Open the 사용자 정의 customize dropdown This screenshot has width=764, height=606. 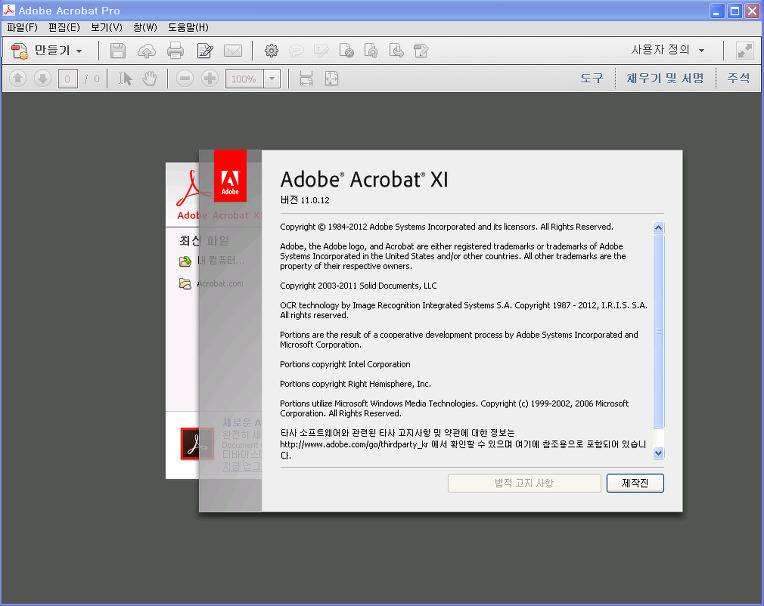click(x=668, y=50)
